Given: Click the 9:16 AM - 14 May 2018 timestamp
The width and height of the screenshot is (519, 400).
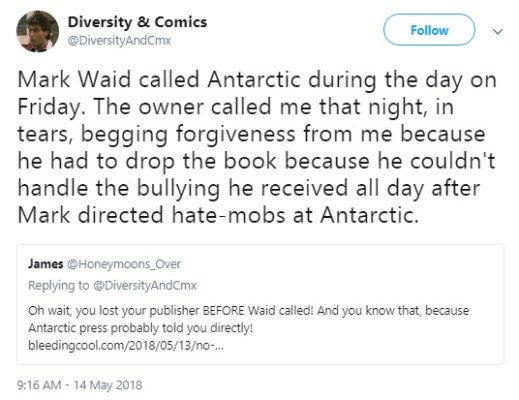Looking at the screenshot, I should 80,385.
